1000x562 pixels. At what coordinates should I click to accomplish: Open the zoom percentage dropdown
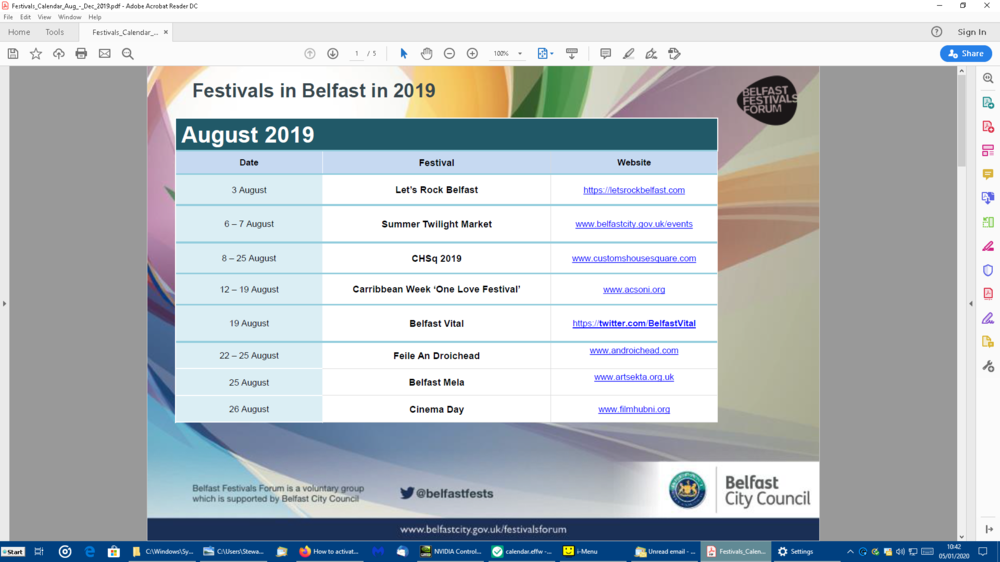point(519,53)
